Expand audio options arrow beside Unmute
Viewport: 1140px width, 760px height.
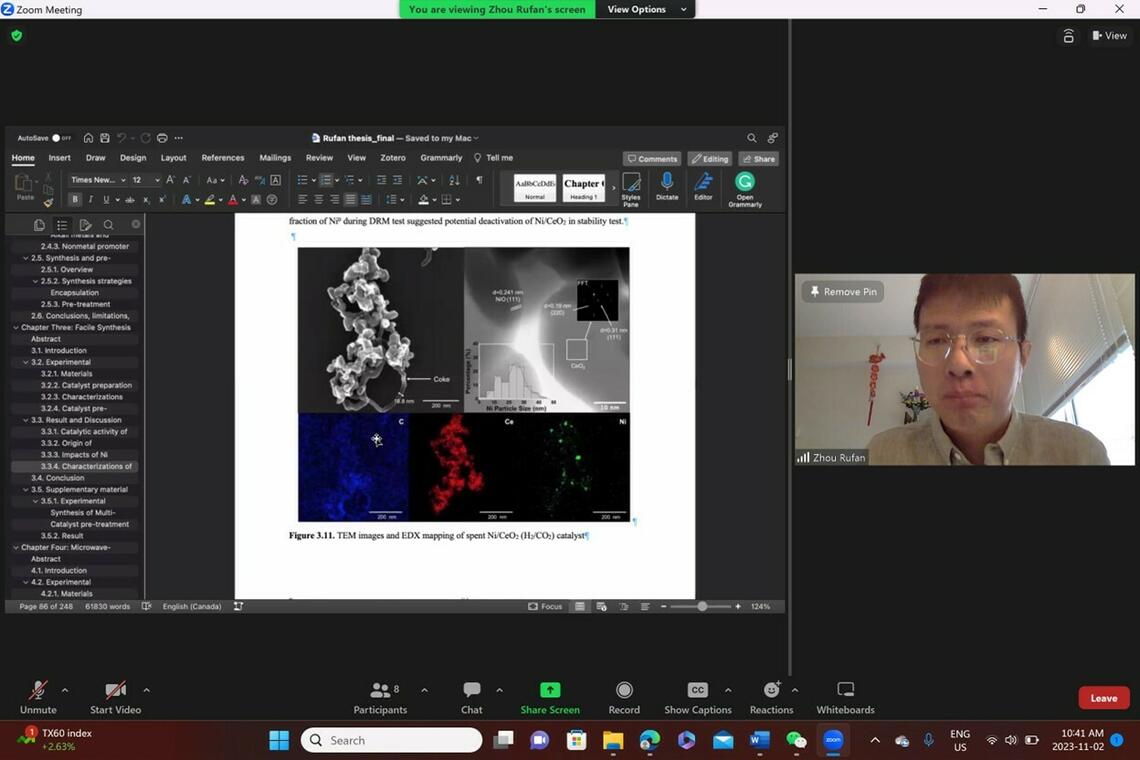(65, 690)
